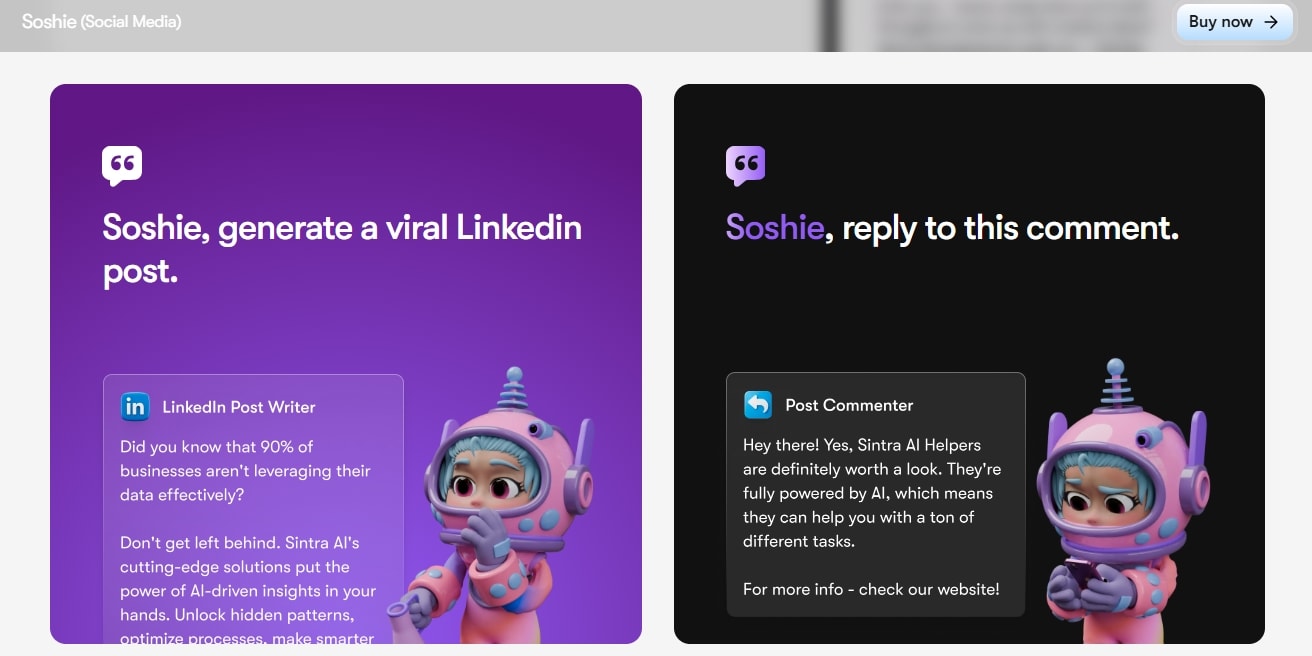Click the arrow inside the Buy now button
This screenshot has height=656, width=1312.
click(1271, 22)
